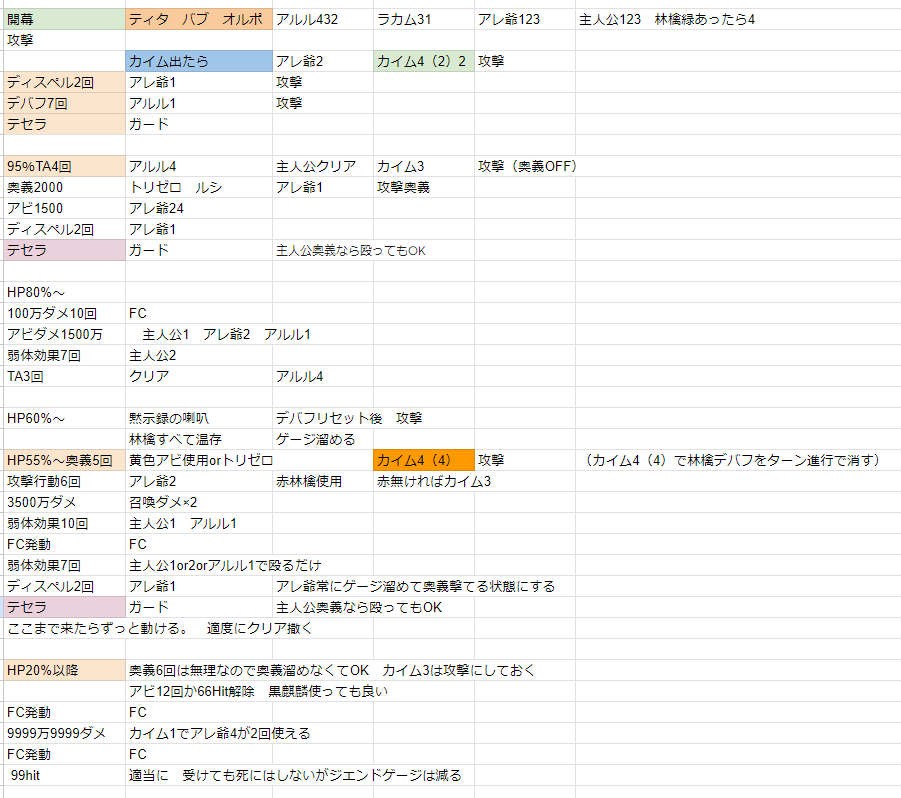Screen dimensions: 901x798
Task: Select the HP60%～ cell
Action: (x=64, y=418)
